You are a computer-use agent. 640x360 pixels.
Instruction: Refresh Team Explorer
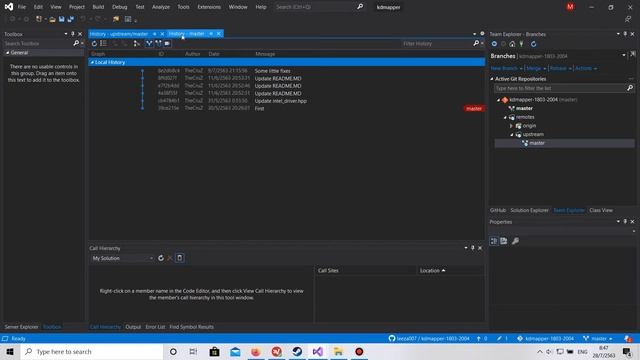click(533, 44)
